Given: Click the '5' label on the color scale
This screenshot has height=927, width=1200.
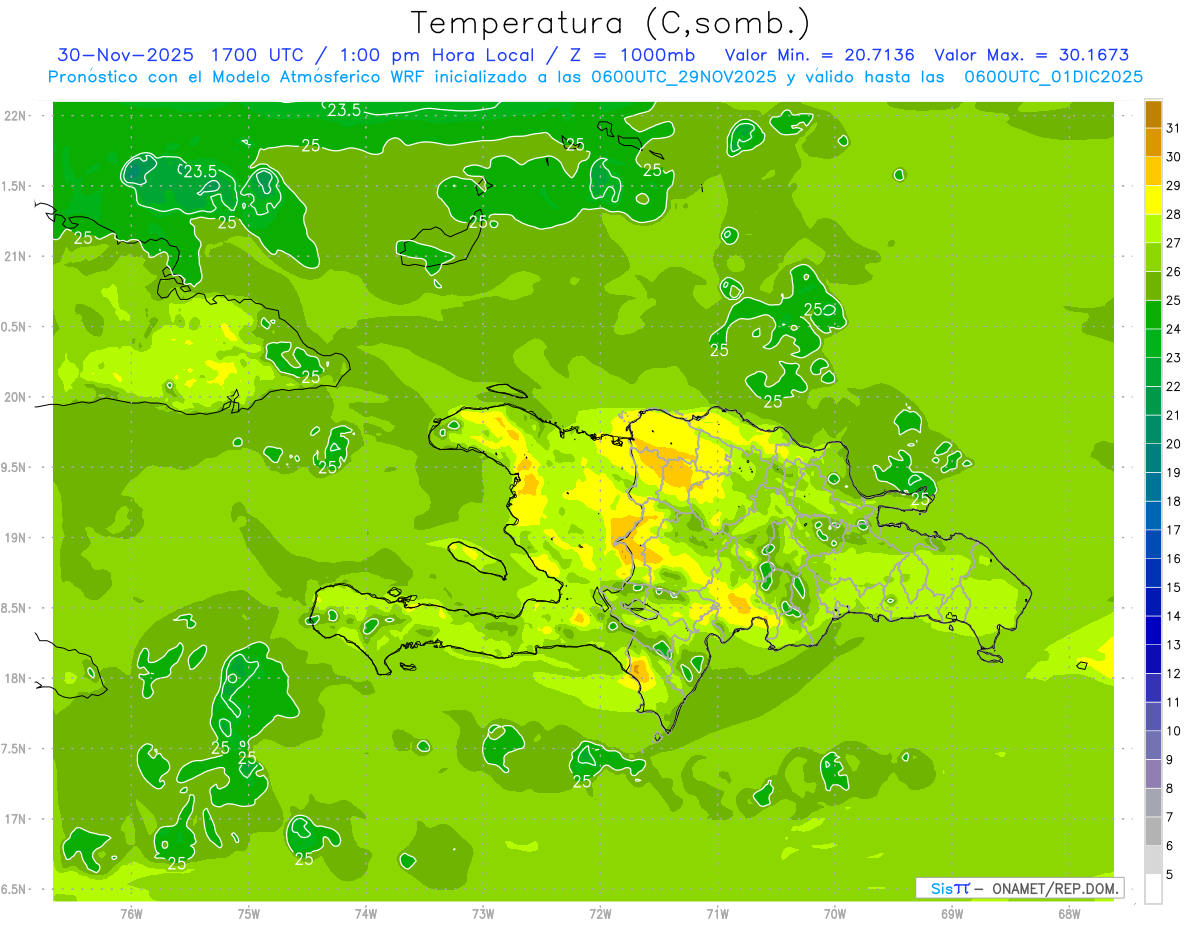Looking at the screenshot, I should pyautogui.click(x=1170, y=874).
